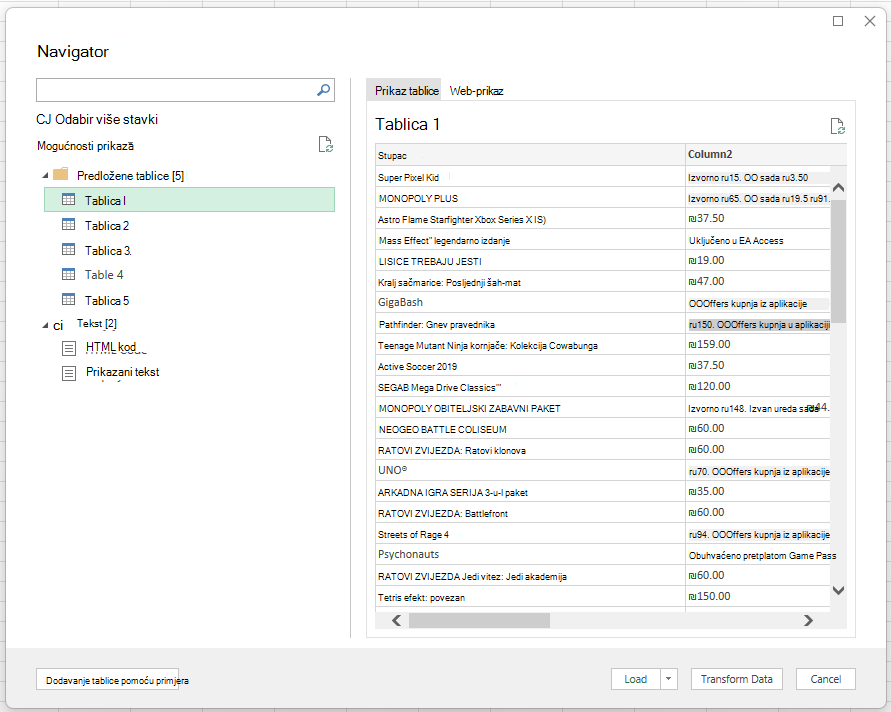
Task: Click refresh icon next to Tablica 1 preview
Action: (x=838, y=126)
